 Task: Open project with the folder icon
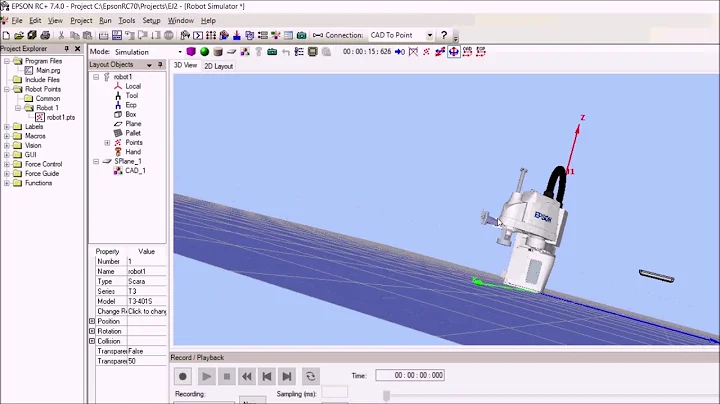pos(19,35)
